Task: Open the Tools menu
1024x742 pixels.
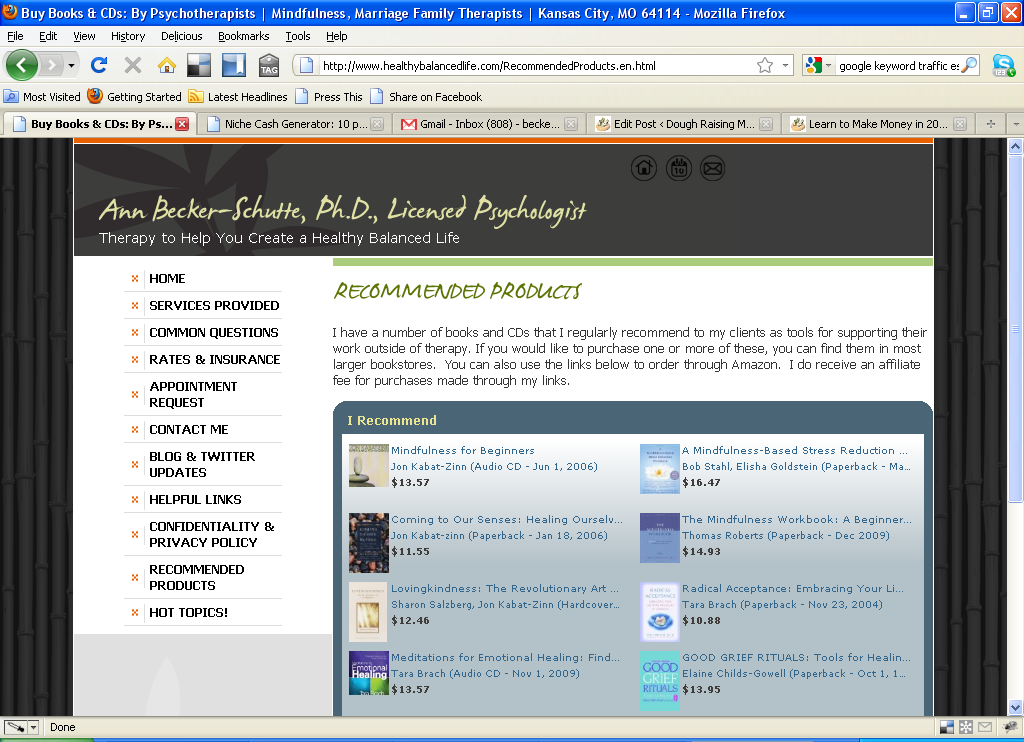Action: click(298, 36)
